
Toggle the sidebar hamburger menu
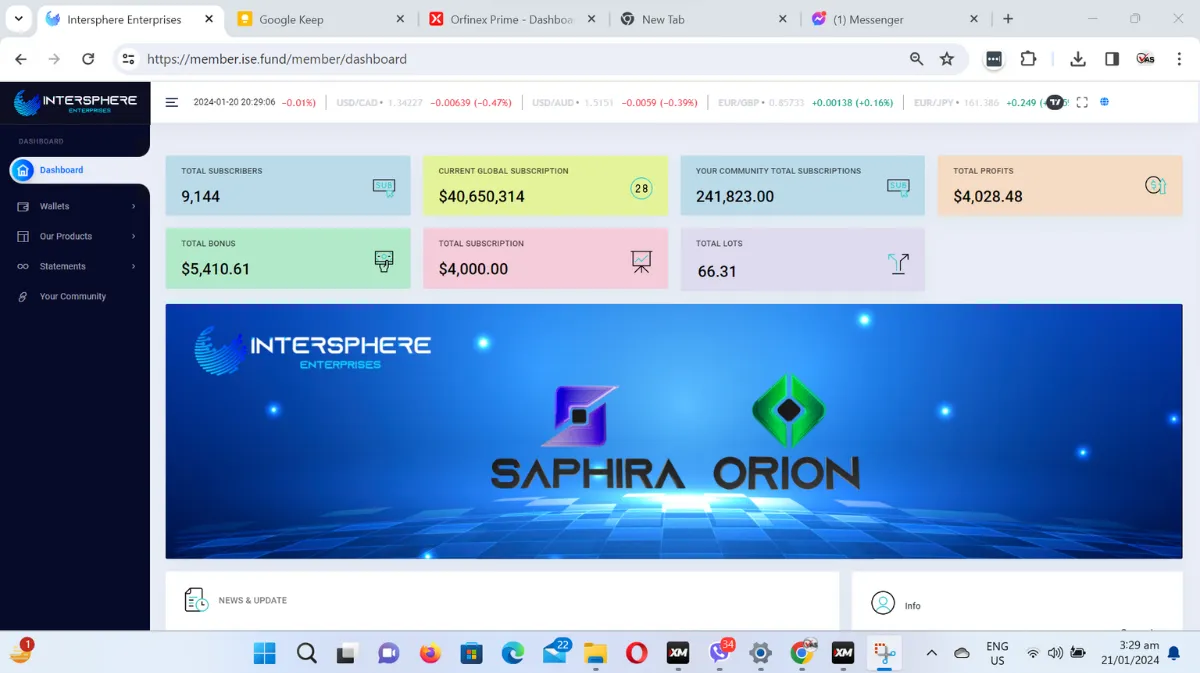click(x=172, y=102)
